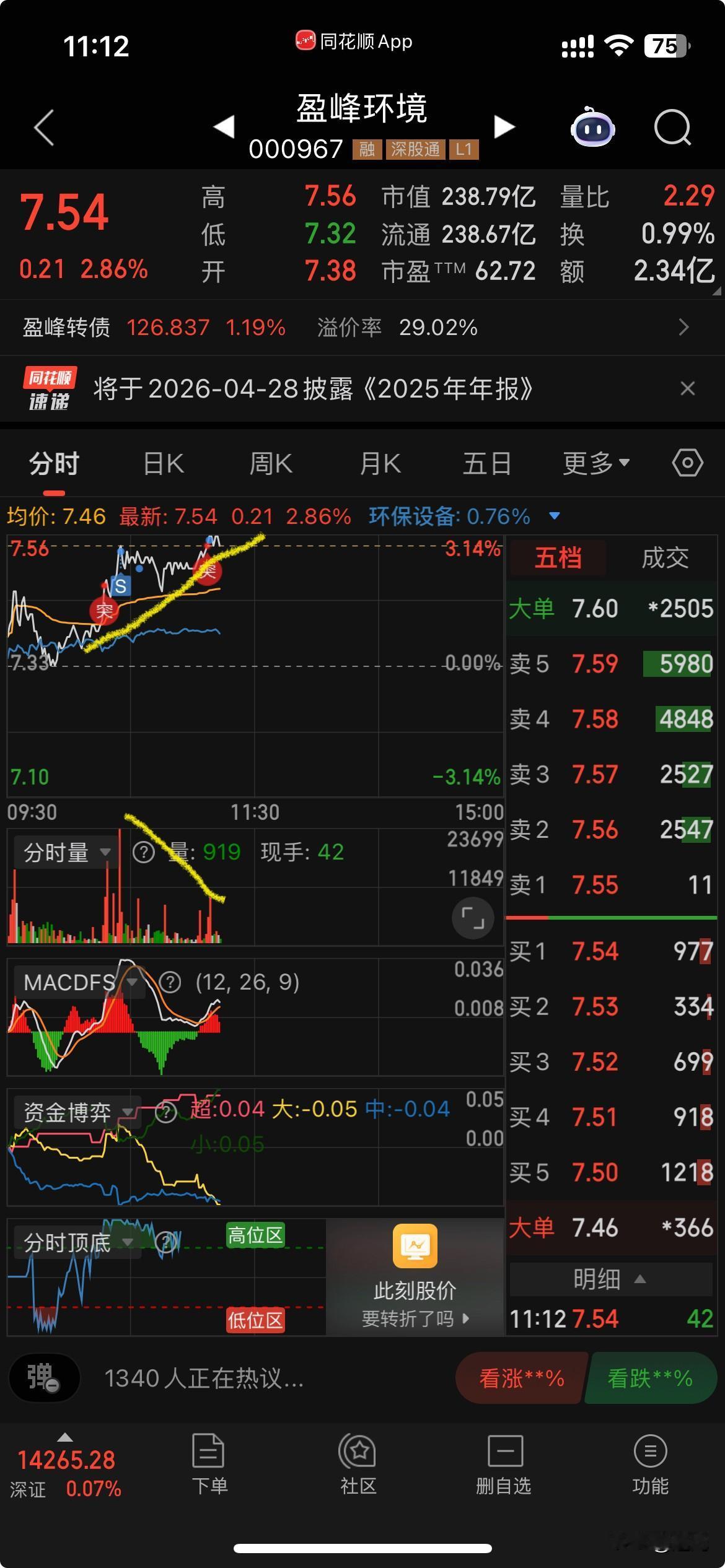Switch to the 月K tab
Viewport: 725px width, 1568px height.
point(380,463)
